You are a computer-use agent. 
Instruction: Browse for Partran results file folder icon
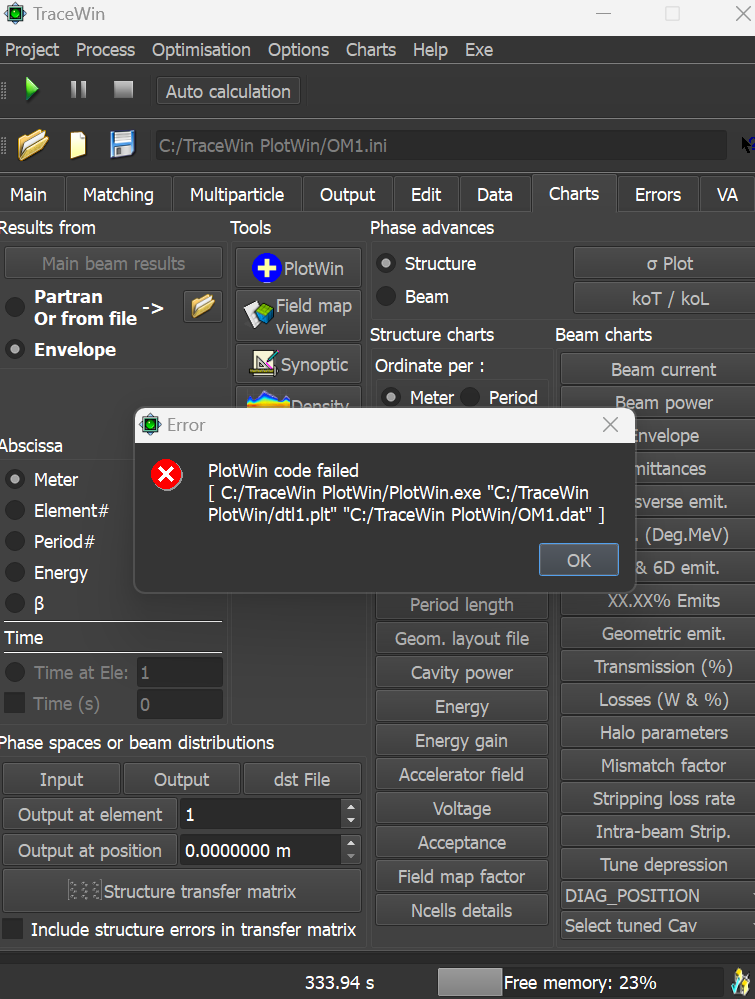click(x=203, y=306)
